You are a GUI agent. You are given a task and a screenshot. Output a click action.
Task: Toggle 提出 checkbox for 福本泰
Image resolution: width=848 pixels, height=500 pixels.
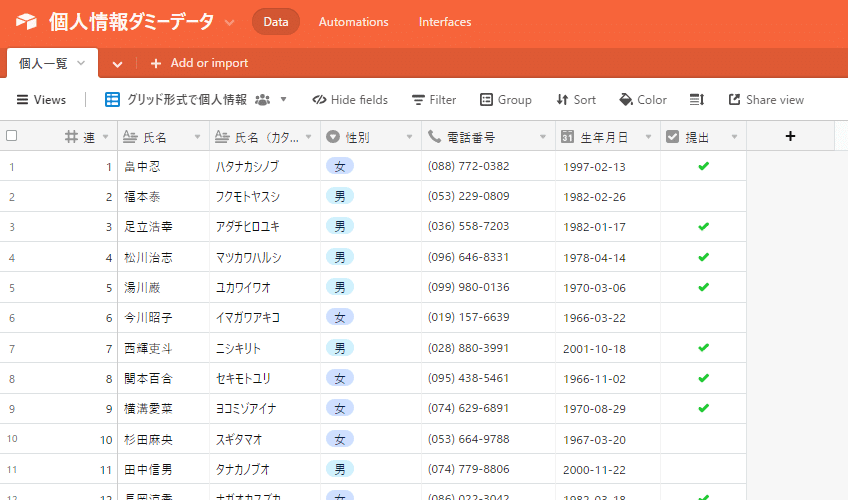click(703, 196)
